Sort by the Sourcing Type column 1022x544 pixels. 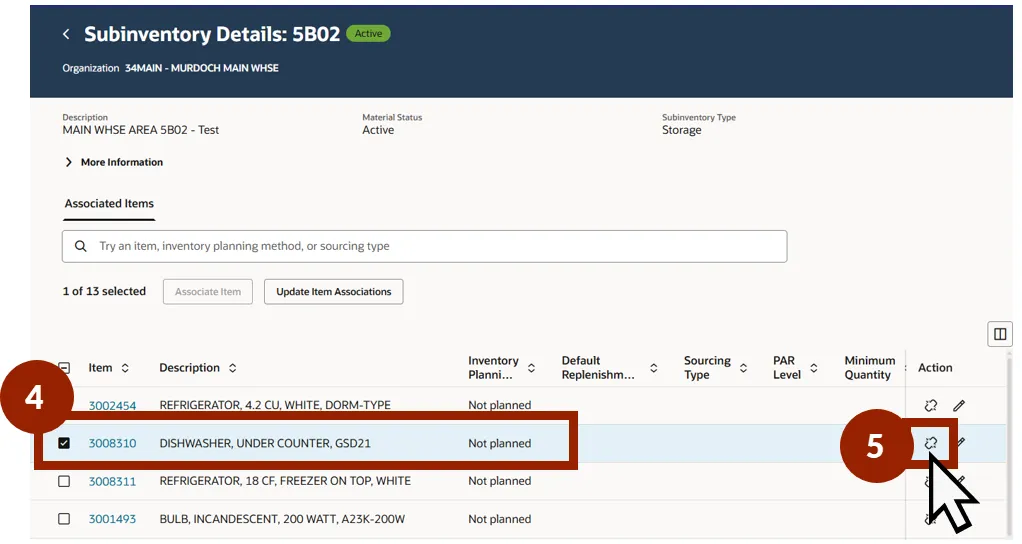(x=743, y=368)
